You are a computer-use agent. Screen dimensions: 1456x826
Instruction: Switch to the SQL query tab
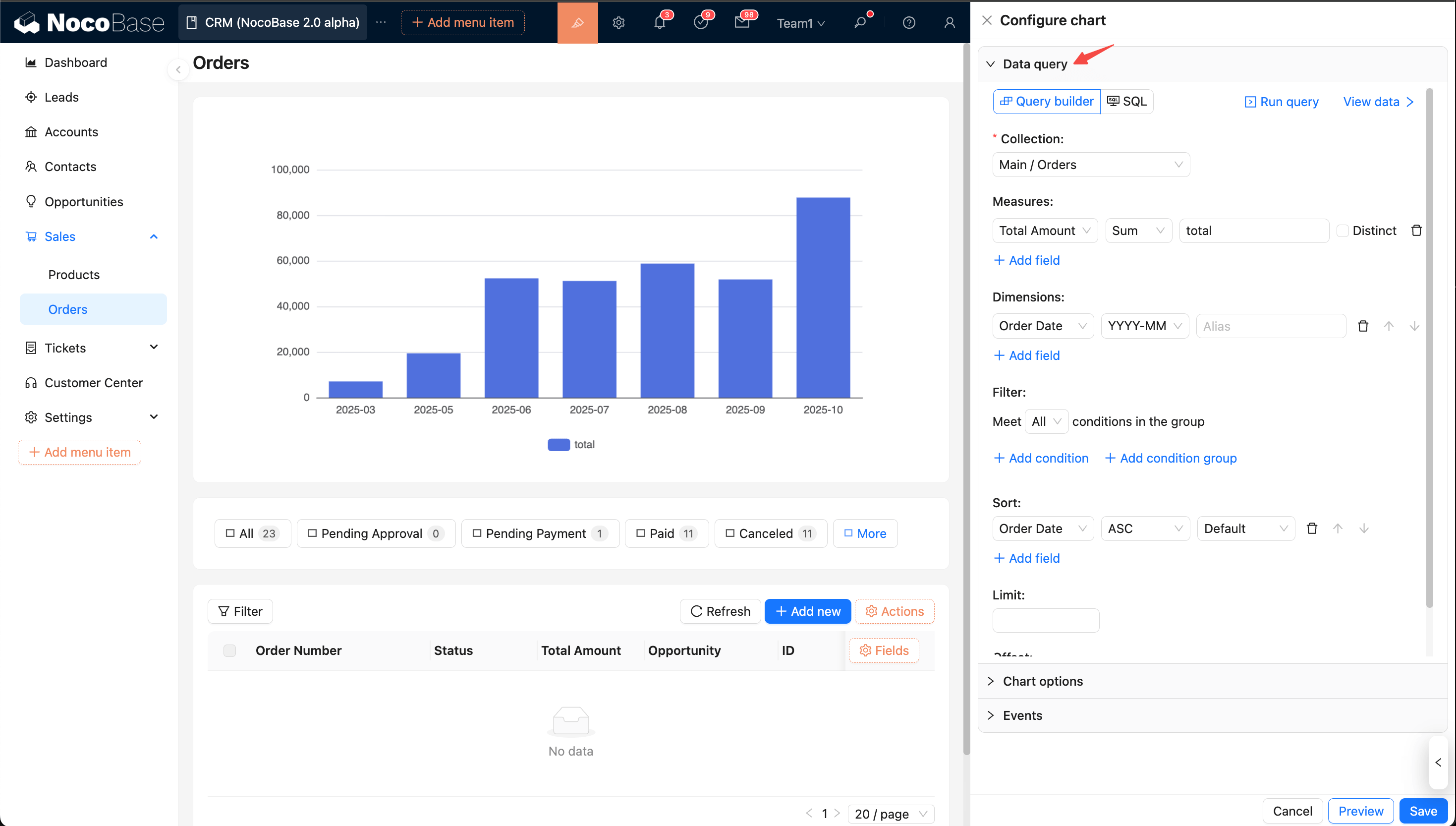(1126, 101)
